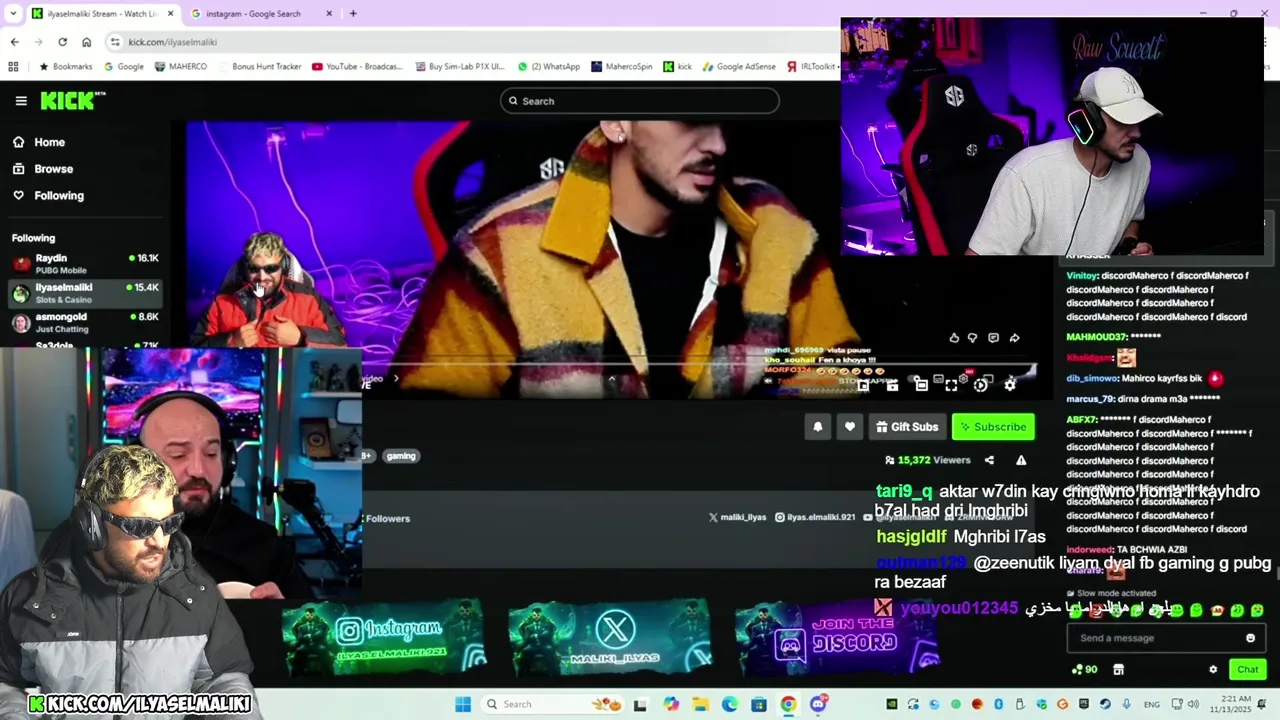Viewport: 1280px width, 720px height.
Task: Open MahercoSpin bookmark
Action: [622, 67]
